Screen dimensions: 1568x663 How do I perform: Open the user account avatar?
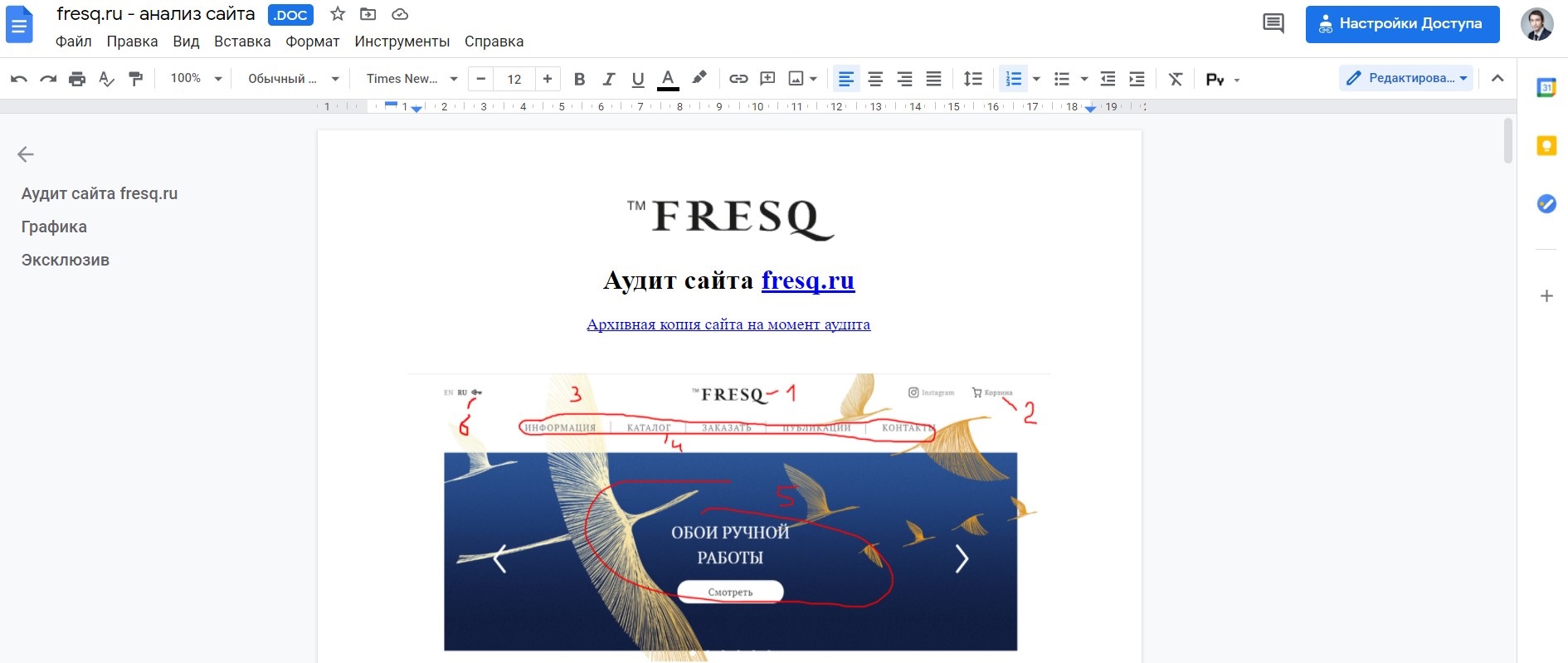1536,24
